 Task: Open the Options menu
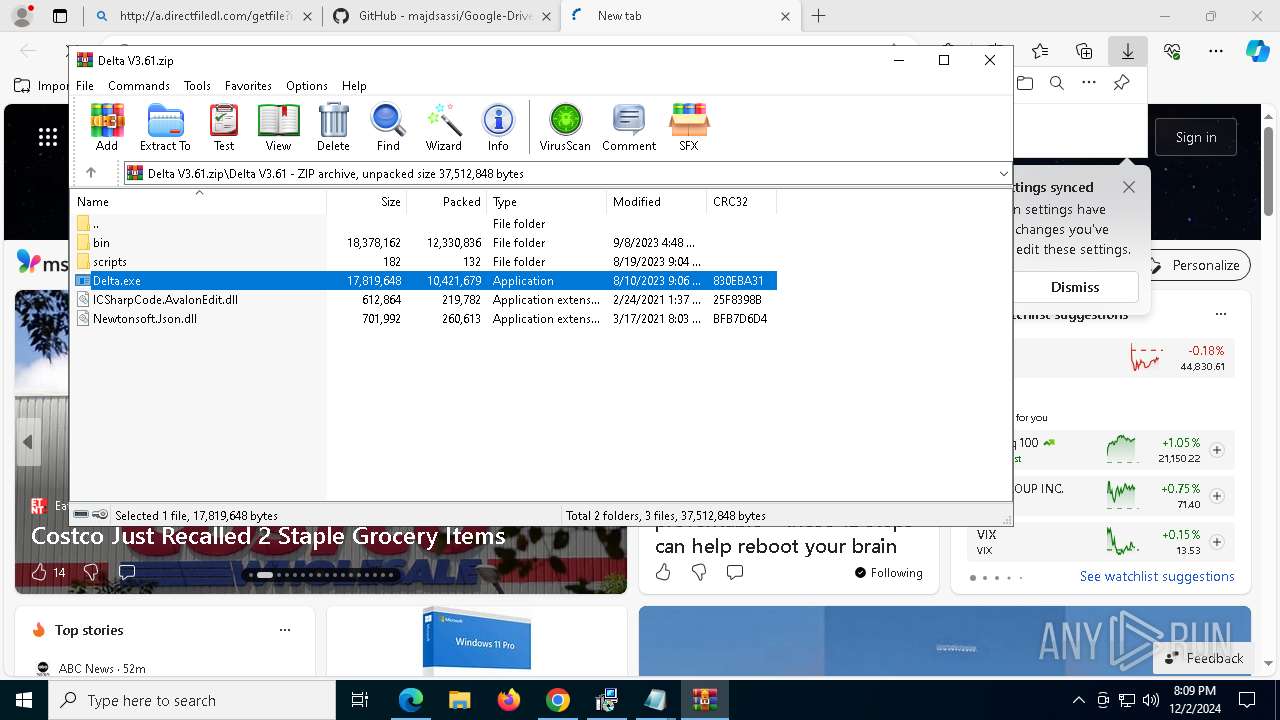[x=307, y=86]
